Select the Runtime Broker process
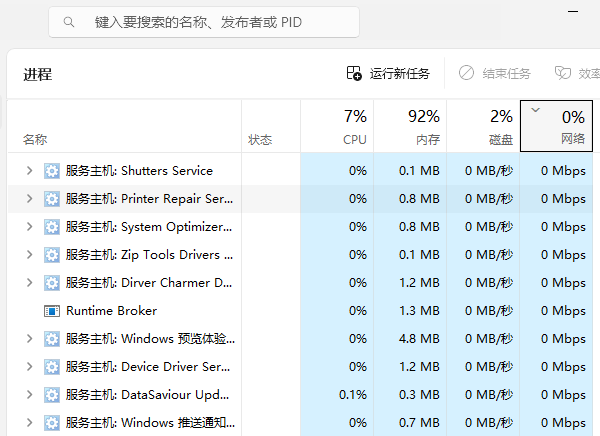This screenshot has height=436, width=600. pyautogui.click(x=111, y=310)
